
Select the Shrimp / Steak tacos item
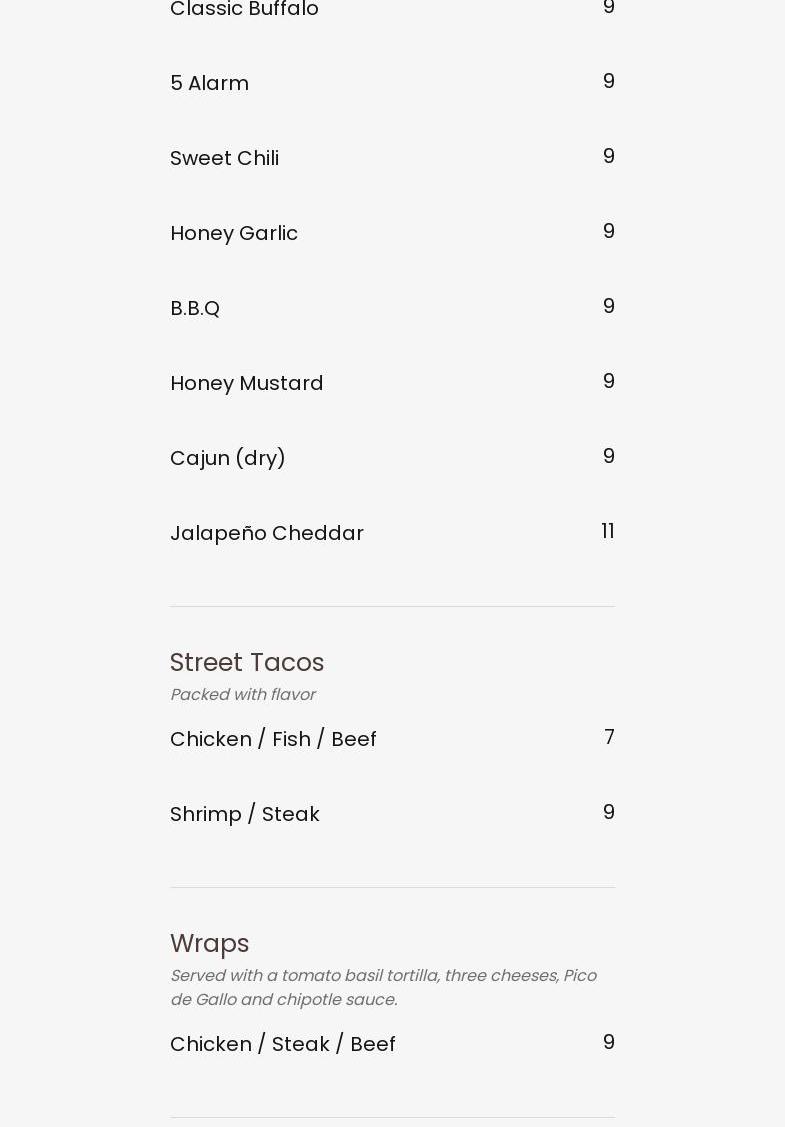[245, 814]
